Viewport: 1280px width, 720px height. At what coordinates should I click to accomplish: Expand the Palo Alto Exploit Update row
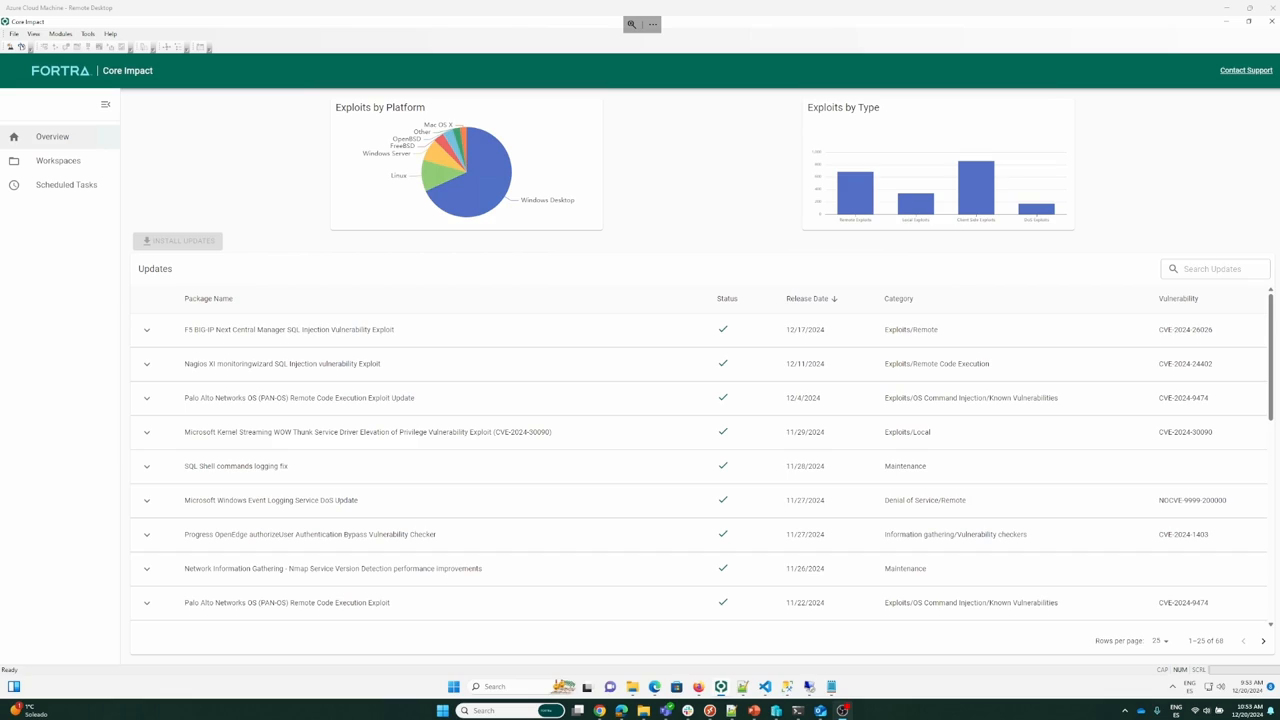tap(147, 398)
